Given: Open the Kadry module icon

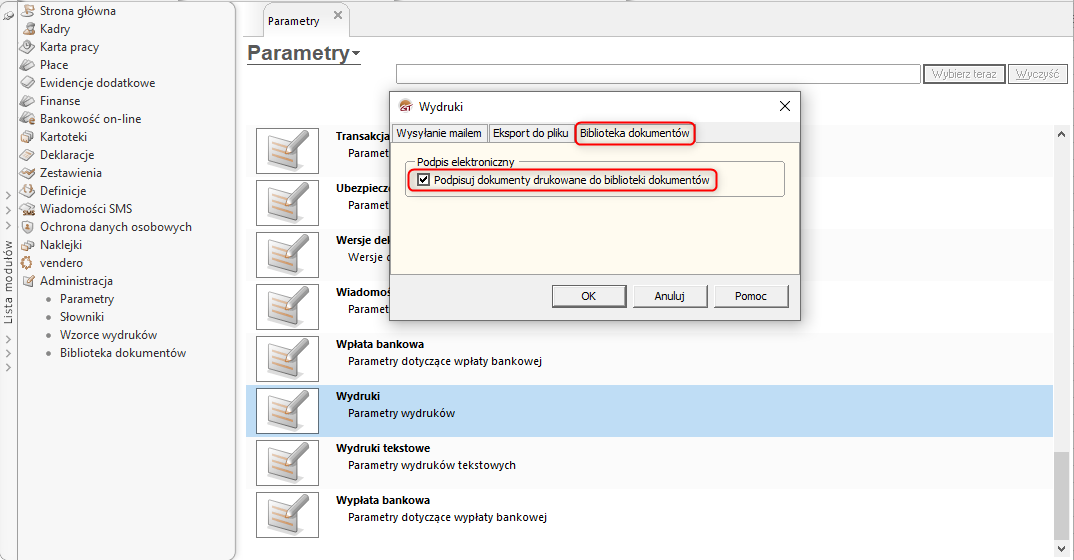Looking at the screenshot, I should pyautogui.click(x=28, y=29).
